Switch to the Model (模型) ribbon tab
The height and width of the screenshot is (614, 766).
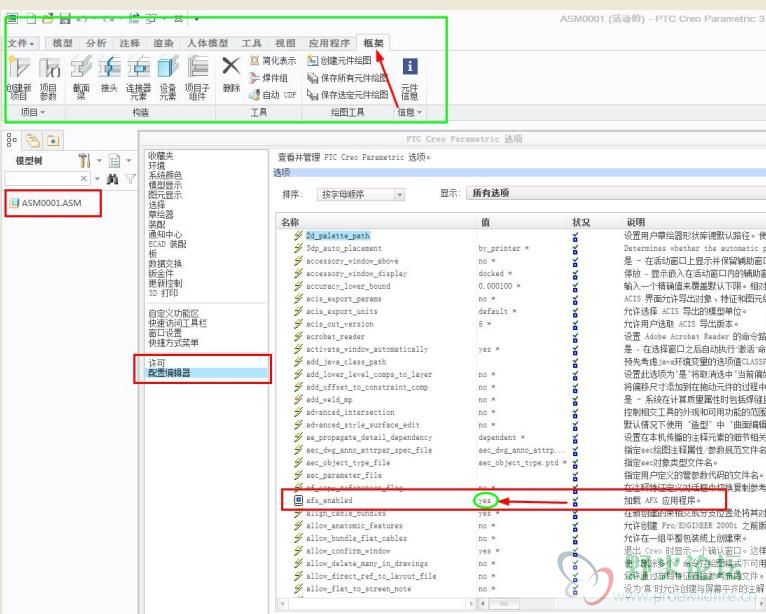pyautogui.click(x=63, y=43)
